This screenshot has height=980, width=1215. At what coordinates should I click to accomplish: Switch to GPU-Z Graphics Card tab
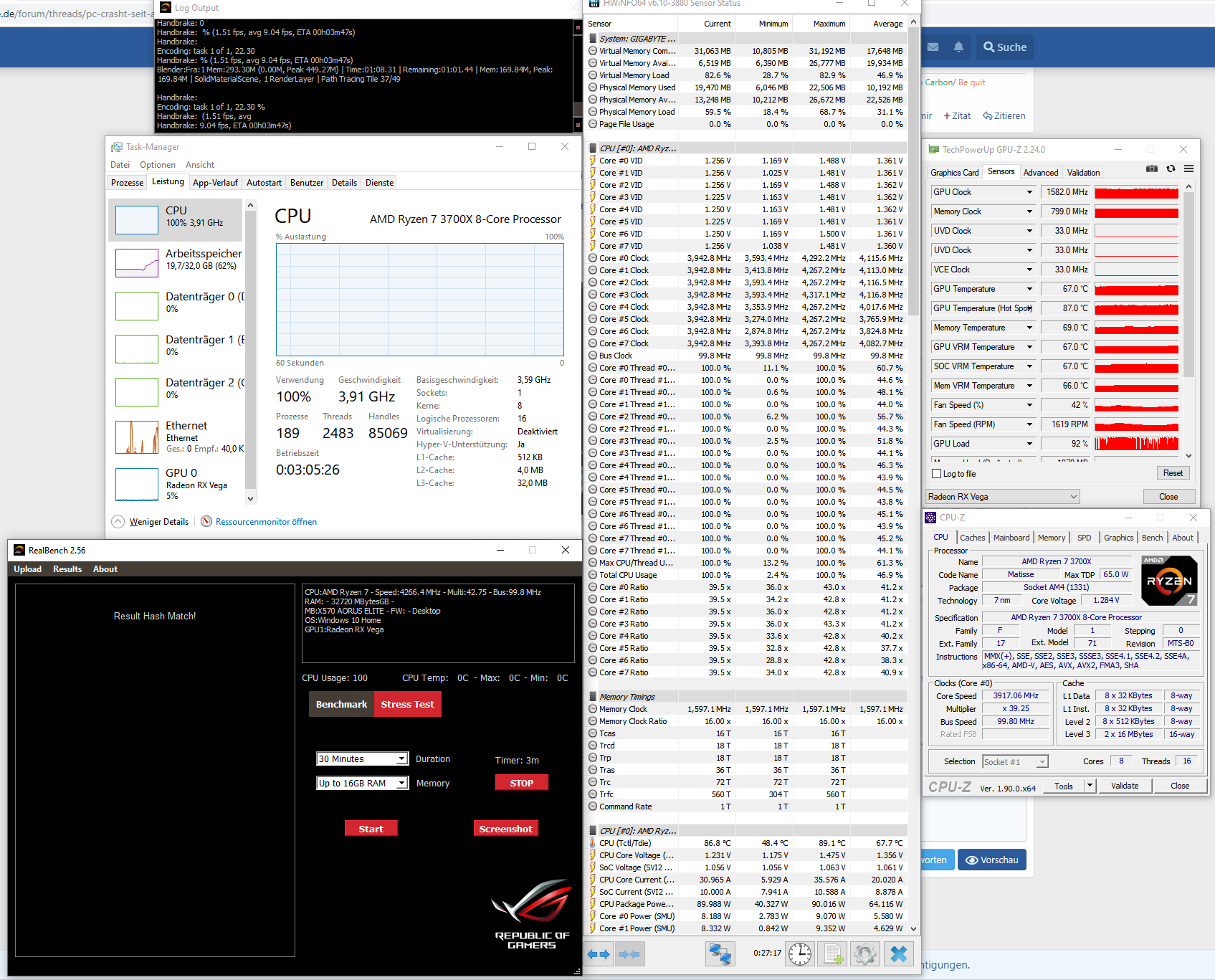pyautogui.click(x=954, y=173)
